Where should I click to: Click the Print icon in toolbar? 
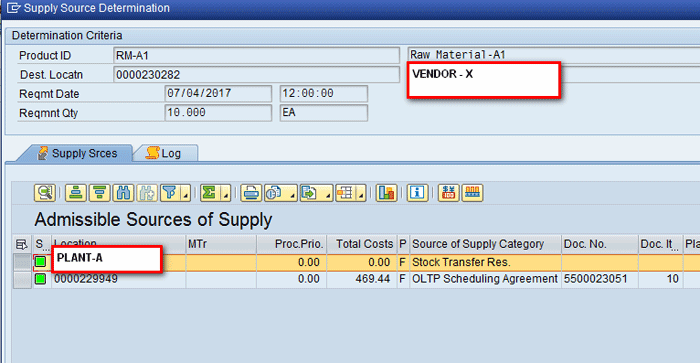pyautogui.click(x=251, y=193)
